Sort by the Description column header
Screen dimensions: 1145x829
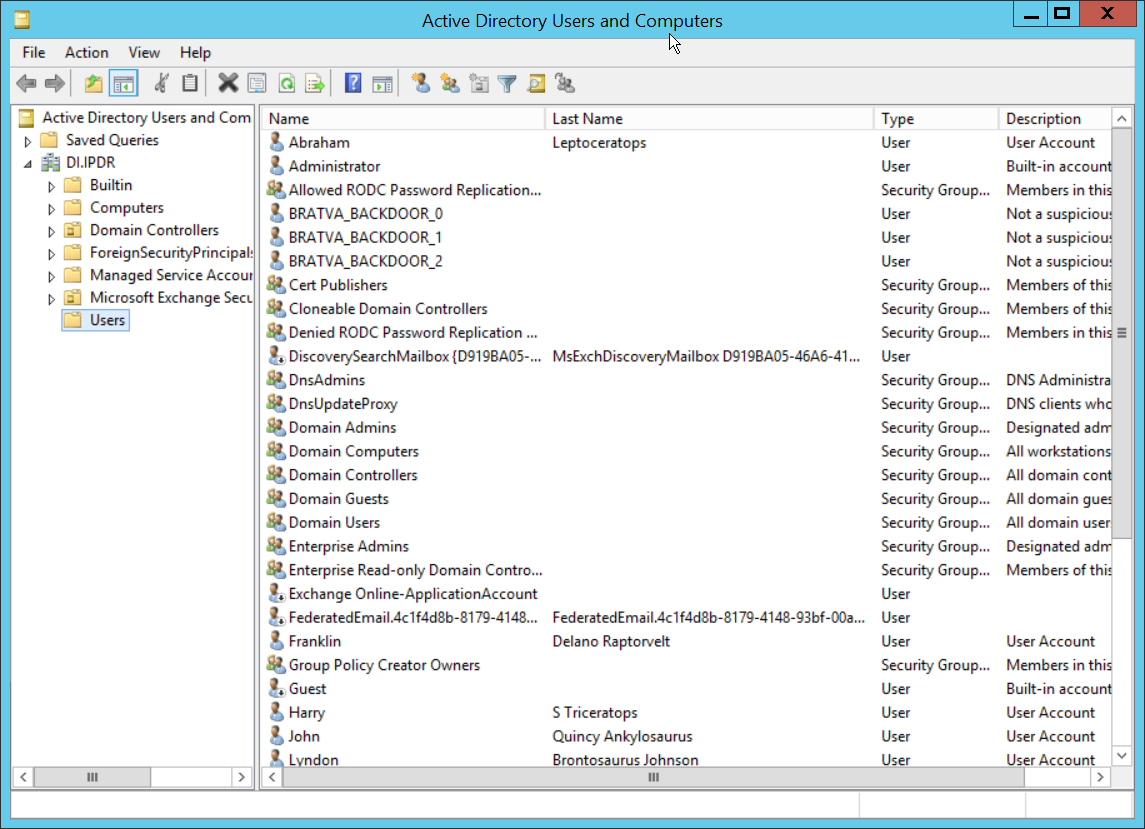[x=1054, y=118]
